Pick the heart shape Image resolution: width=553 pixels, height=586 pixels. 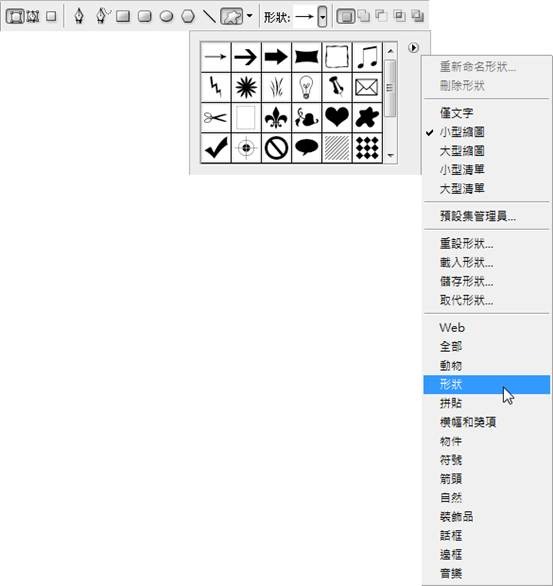(337, 117)
